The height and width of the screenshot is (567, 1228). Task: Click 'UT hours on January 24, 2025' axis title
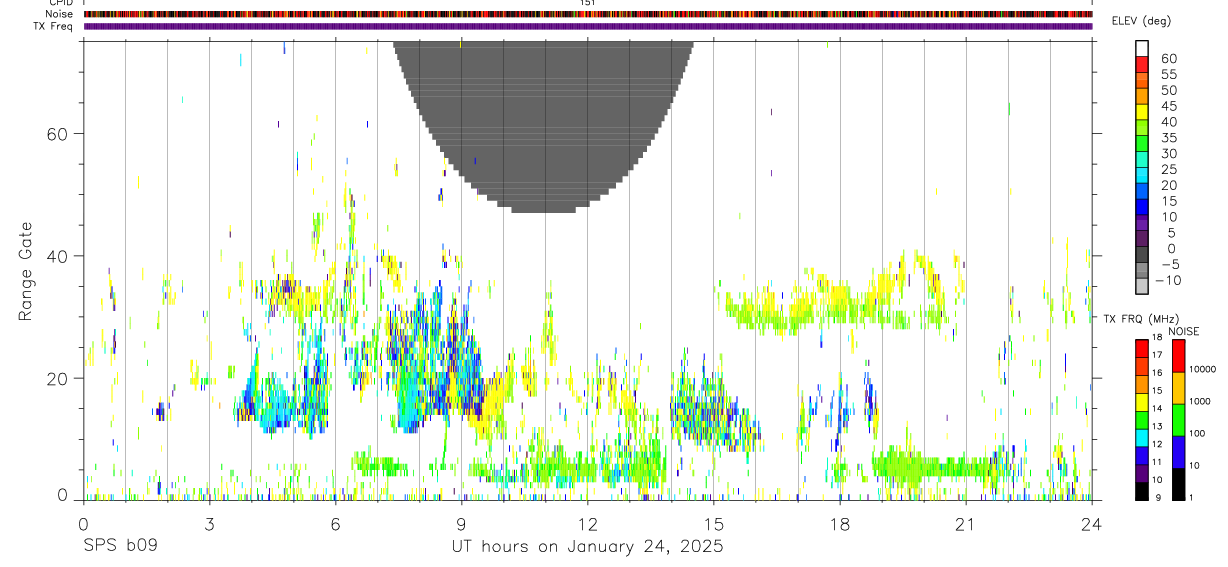[588, 546]
